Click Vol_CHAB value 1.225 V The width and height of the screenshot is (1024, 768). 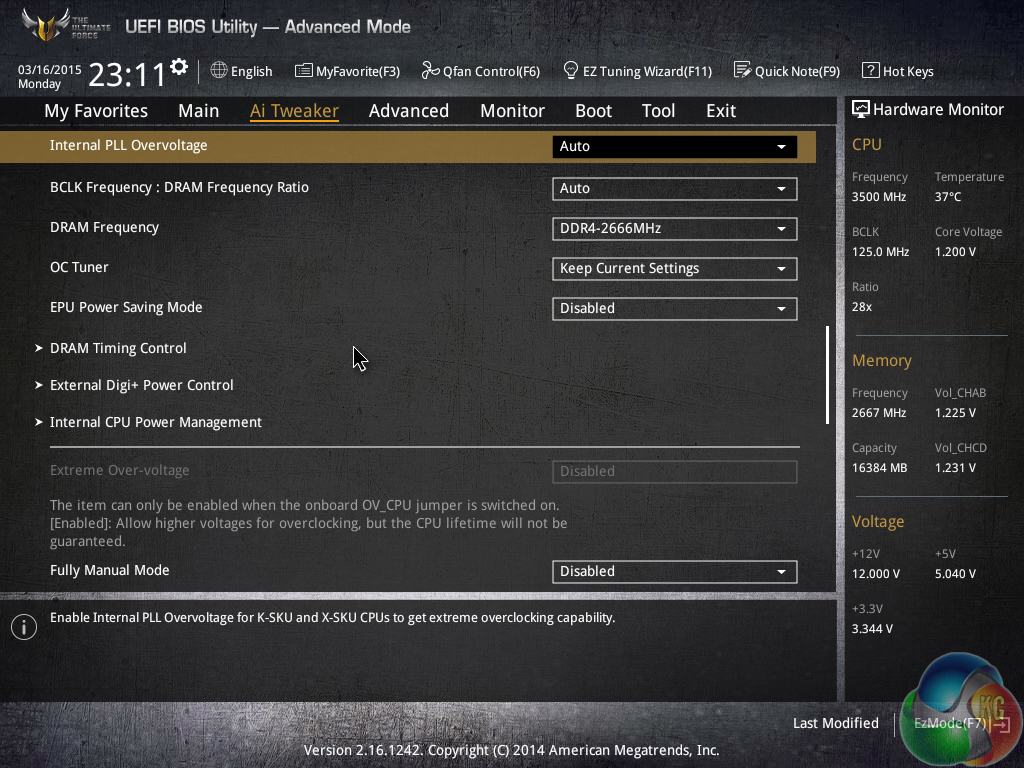click(x=955, y=413)
